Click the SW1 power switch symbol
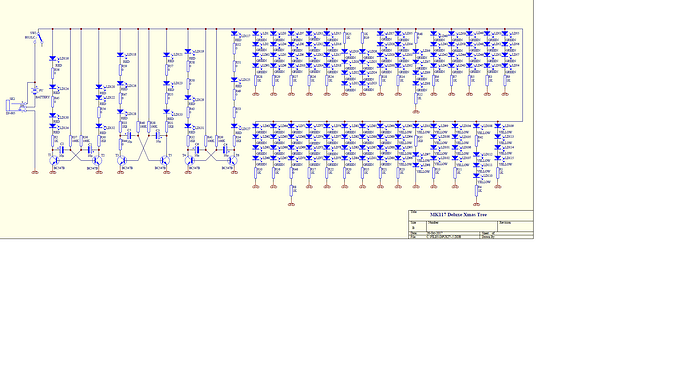 (40, 38)
